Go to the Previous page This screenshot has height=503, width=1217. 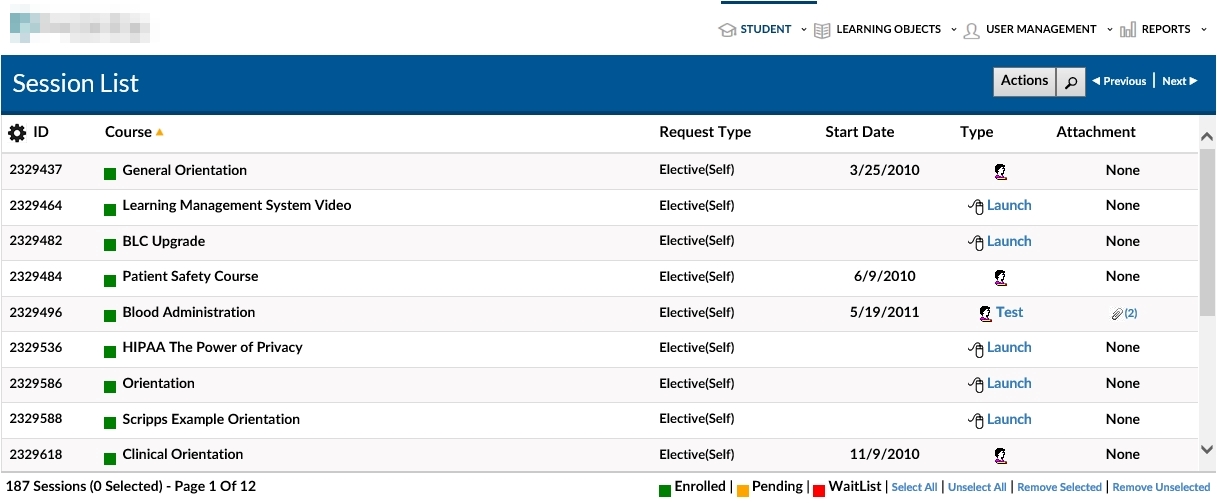pyautogui.click(x=1120, y=82)
